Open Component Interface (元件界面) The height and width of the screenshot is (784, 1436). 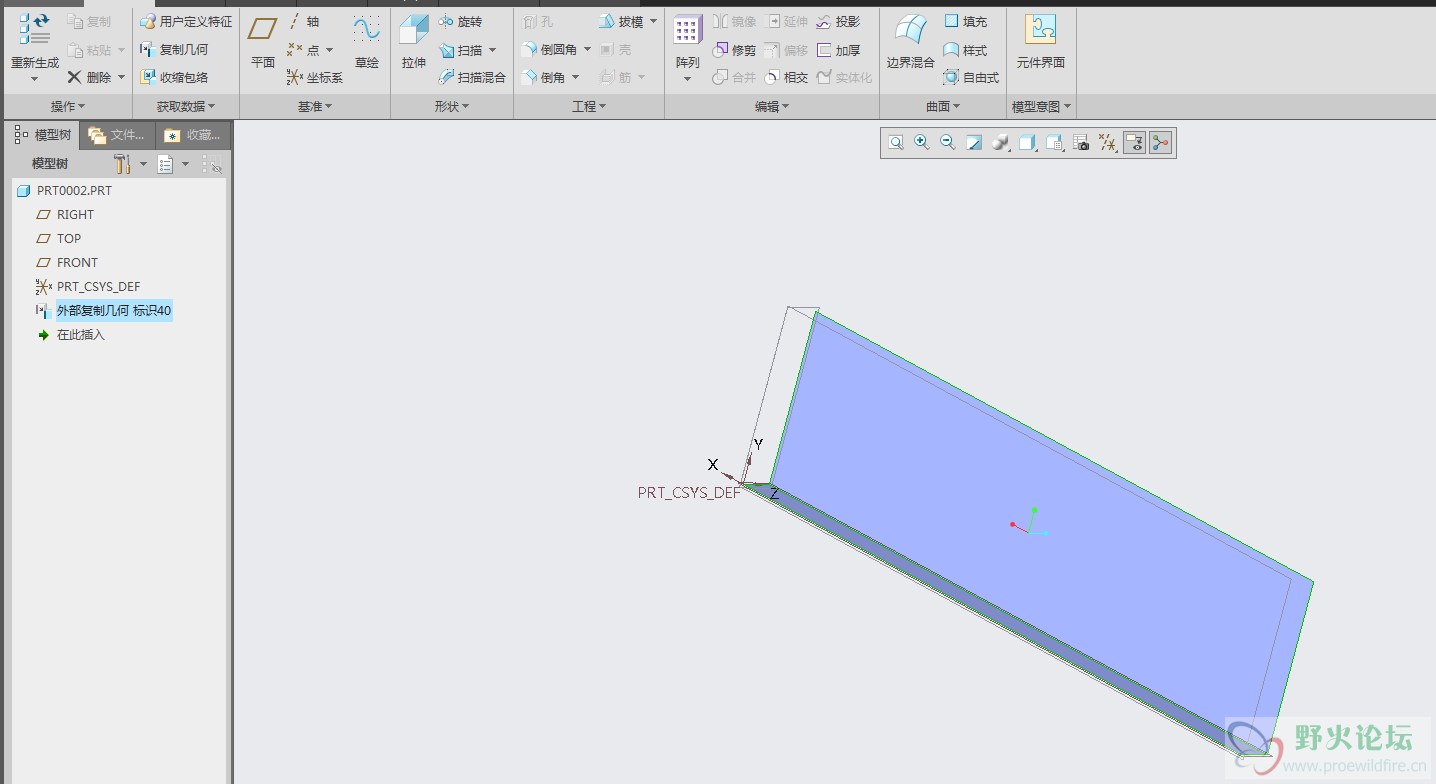pos(1041,41)
